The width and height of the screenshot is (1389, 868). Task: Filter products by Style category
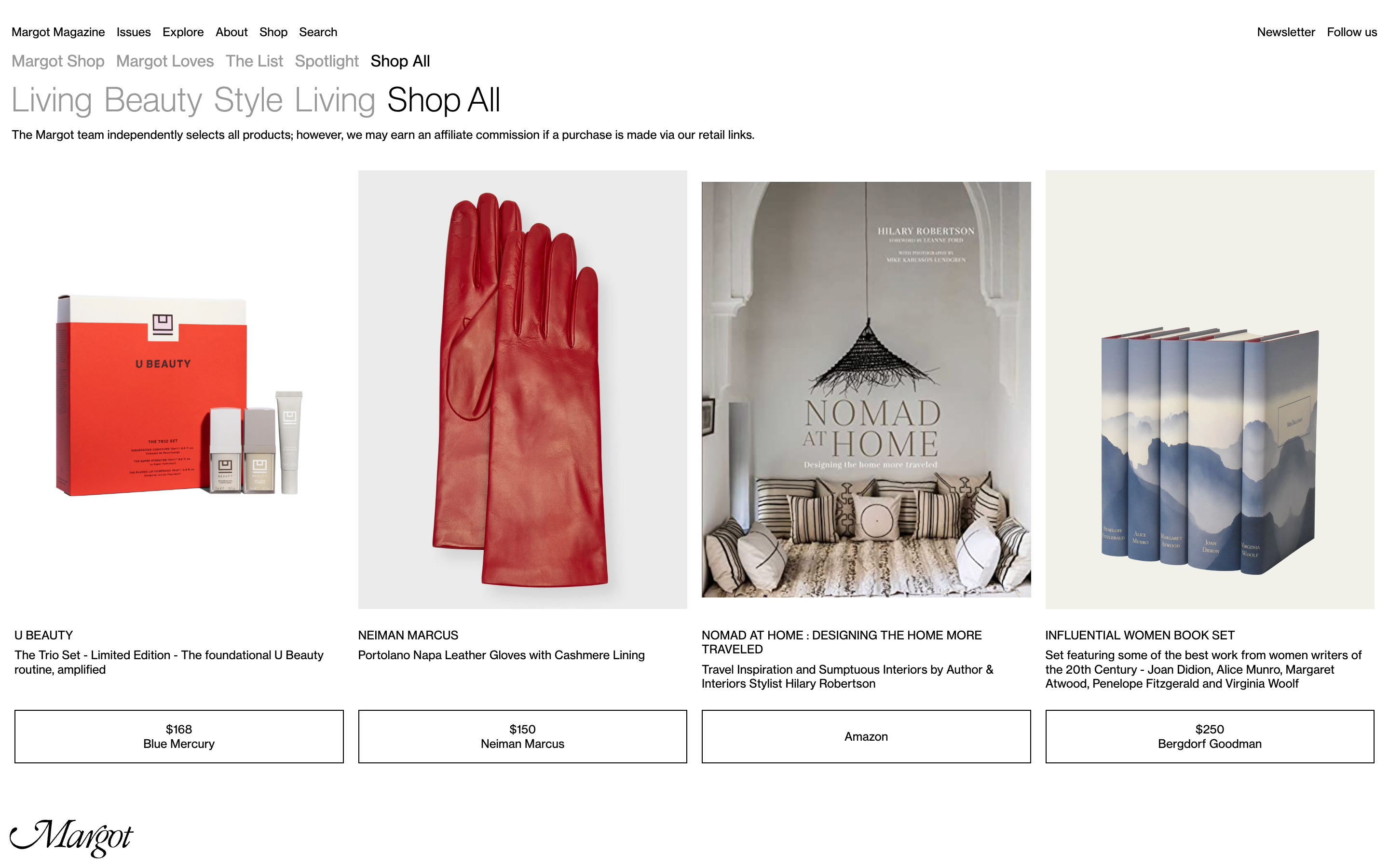click(x=248, y=100)
